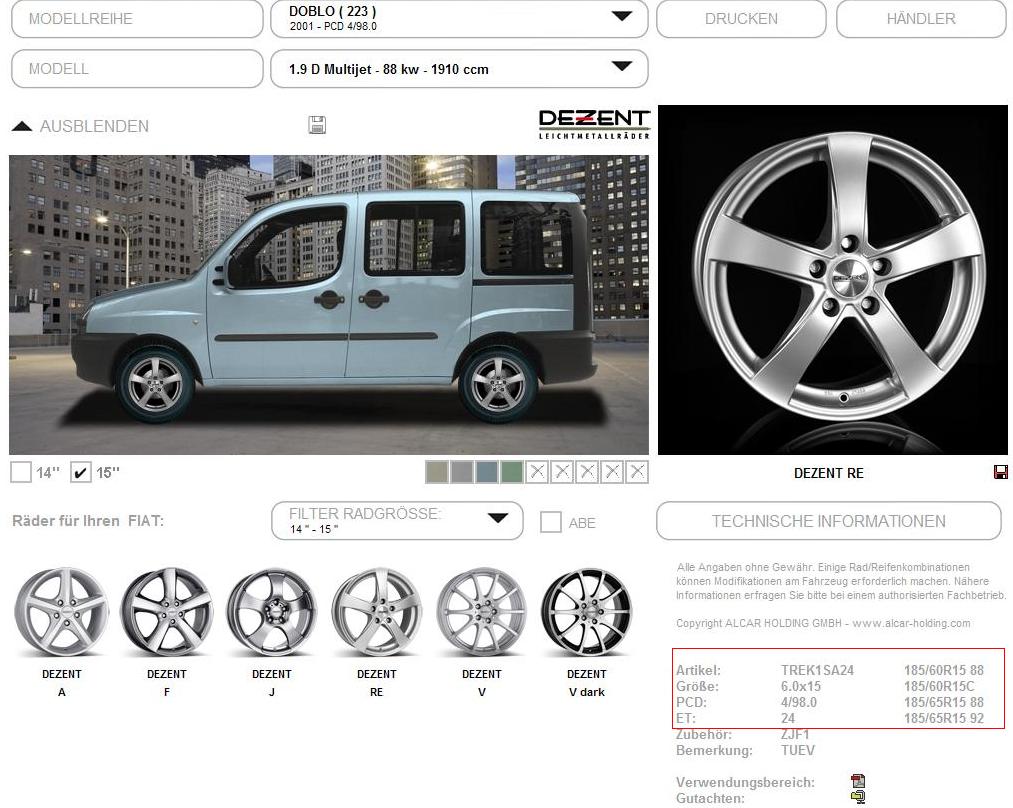1013x808 pixels.
Task: Click the save icon above the car image
Action: 318,125
